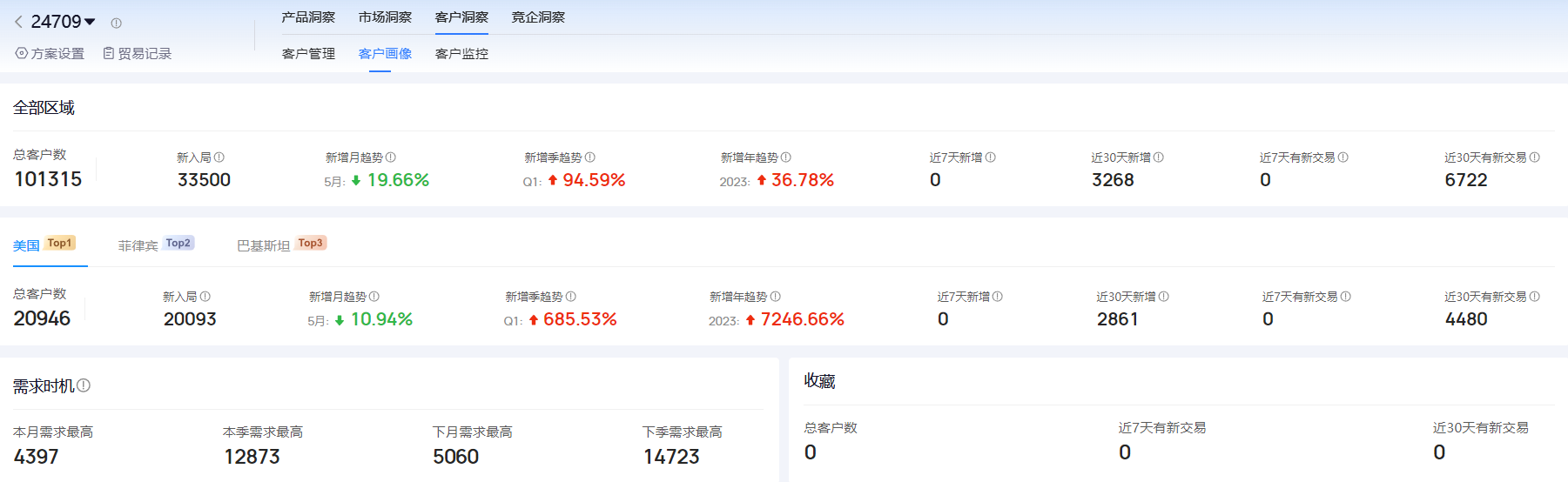Select 巴基斯坦 Top3 country tab
The image size is (1568, 482).
281,245
